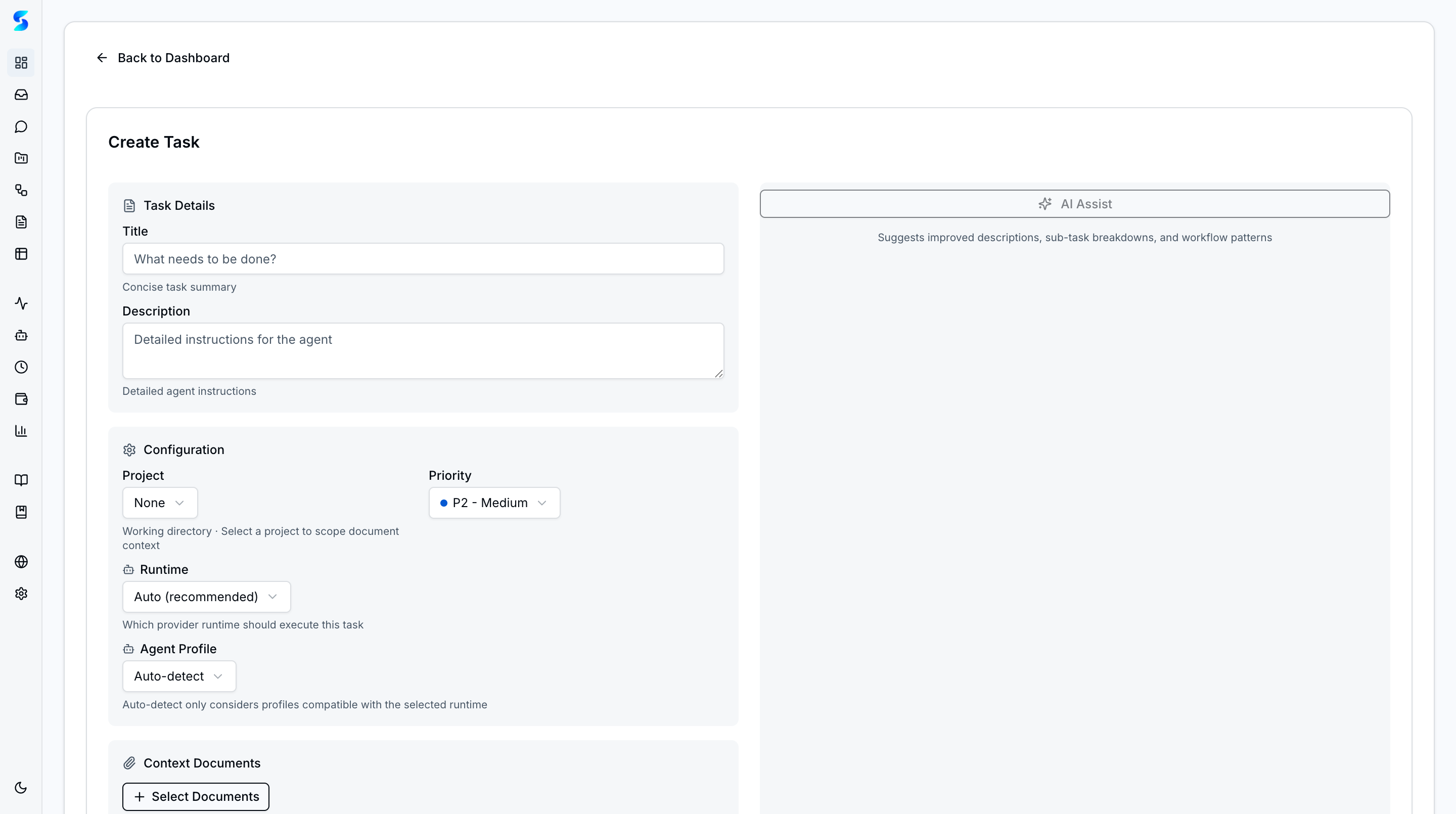Viewport: 1456px width, 814px height.
Task: Open the Project dropdown showing None
Action: click(x=159, y=503)
